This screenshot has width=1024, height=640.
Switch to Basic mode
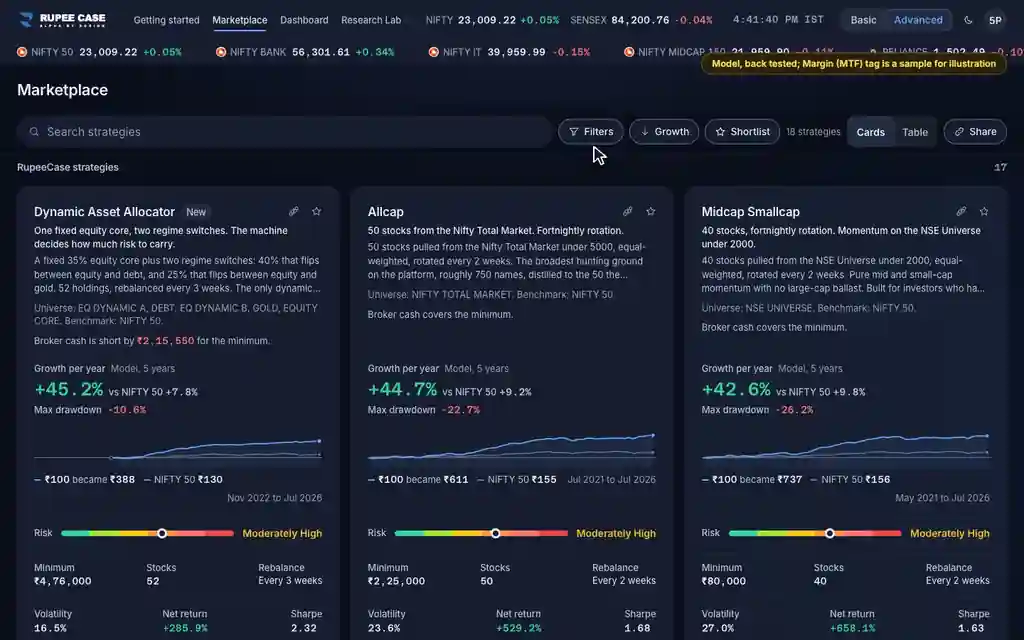point(863,20)
